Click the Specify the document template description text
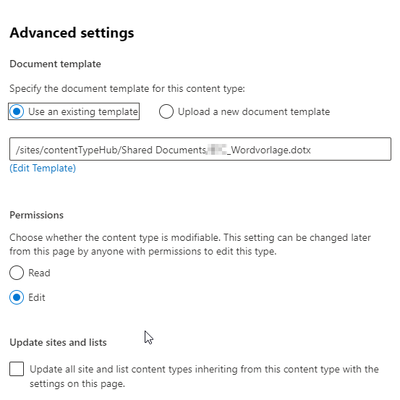The height and width of the screenshot is (400, 400). tap(127, 89)
